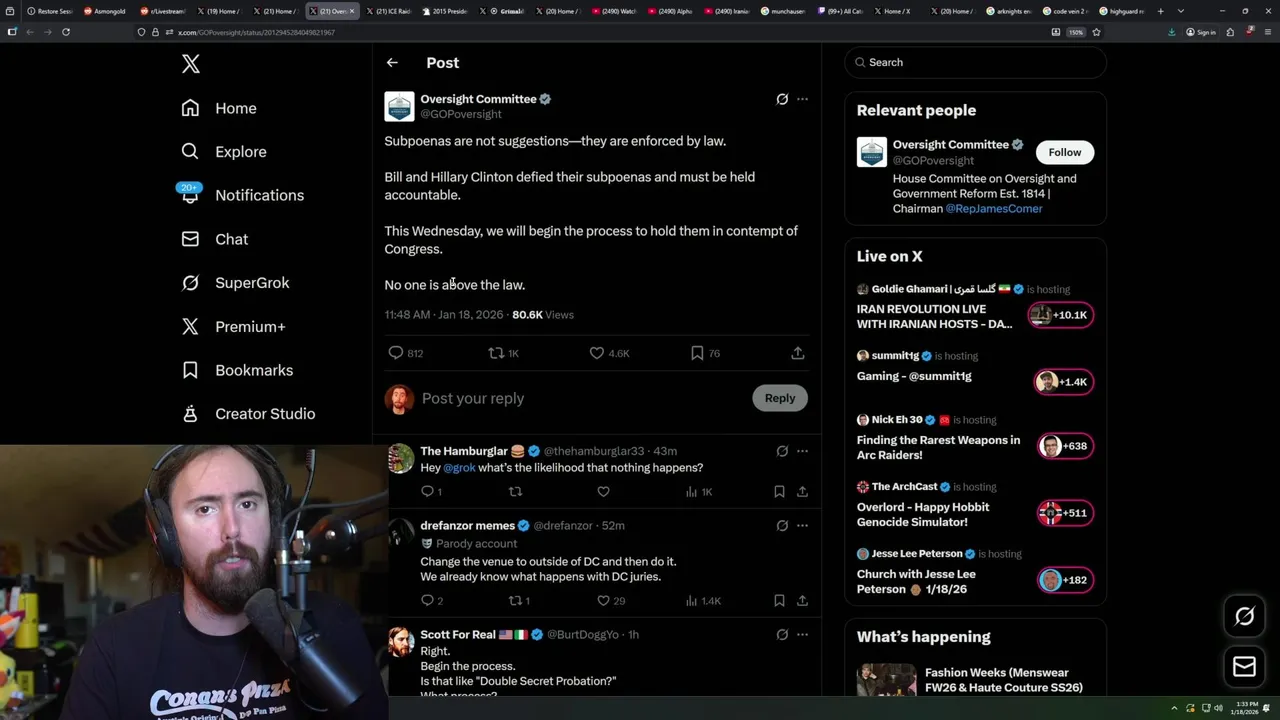Click the Grok icon on the Oversight Committee post
This screenshot has height=720, width=1280.
[x=782, y=99]
